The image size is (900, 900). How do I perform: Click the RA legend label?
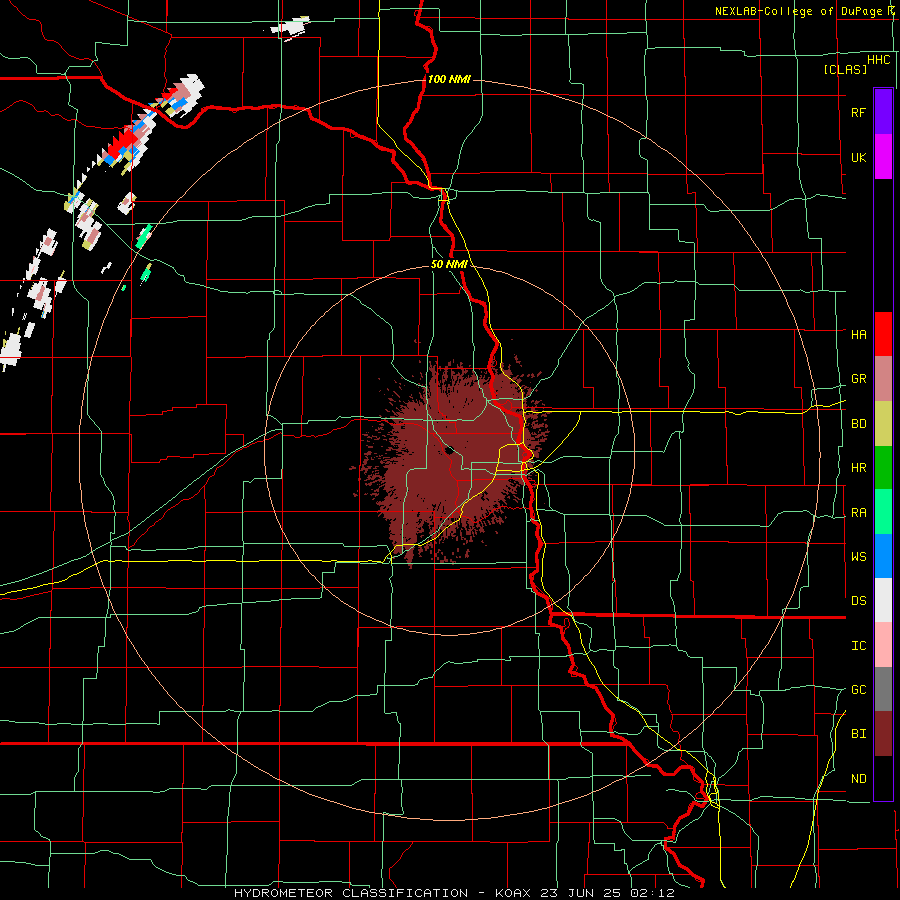pos(858,513)
